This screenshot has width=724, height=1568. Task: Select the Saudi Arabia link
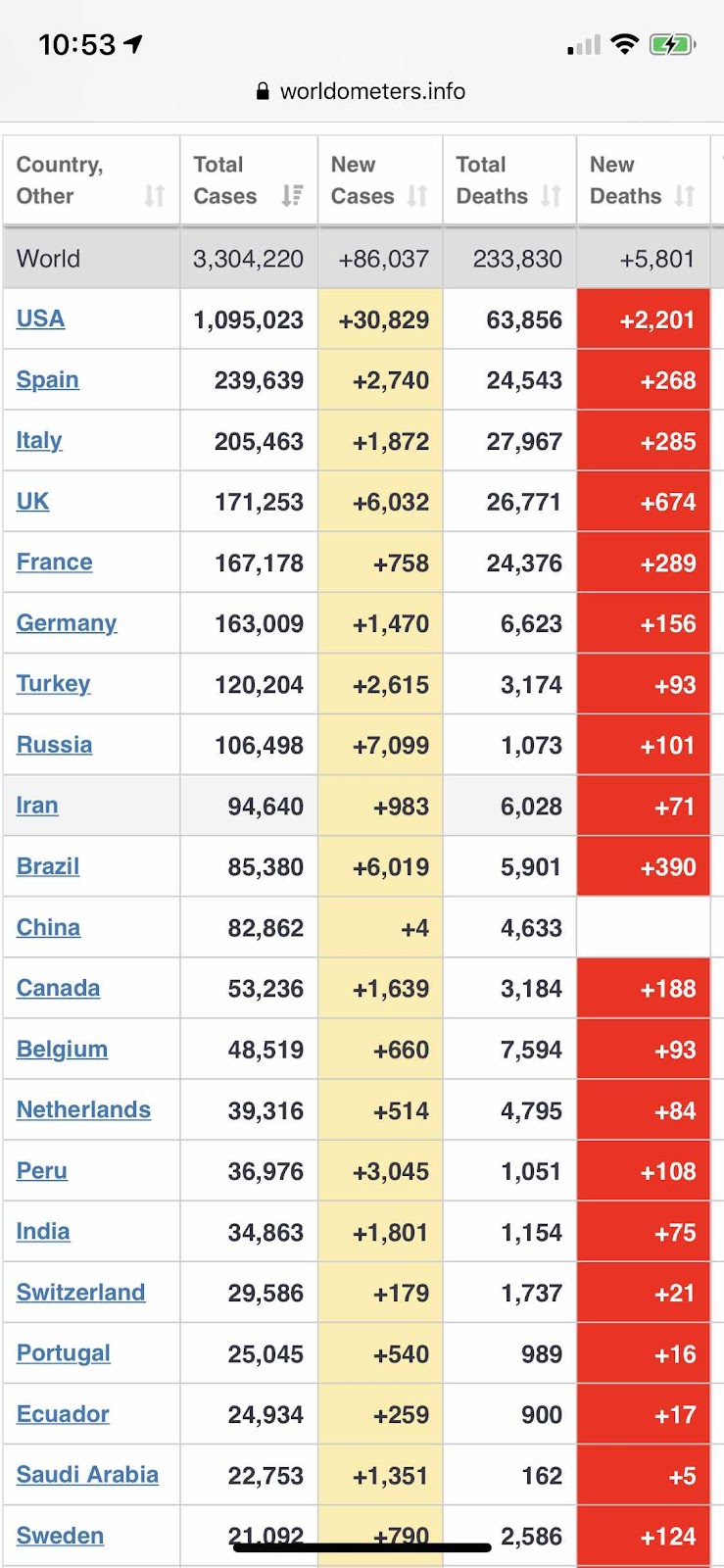click(x=87, y=1475)
